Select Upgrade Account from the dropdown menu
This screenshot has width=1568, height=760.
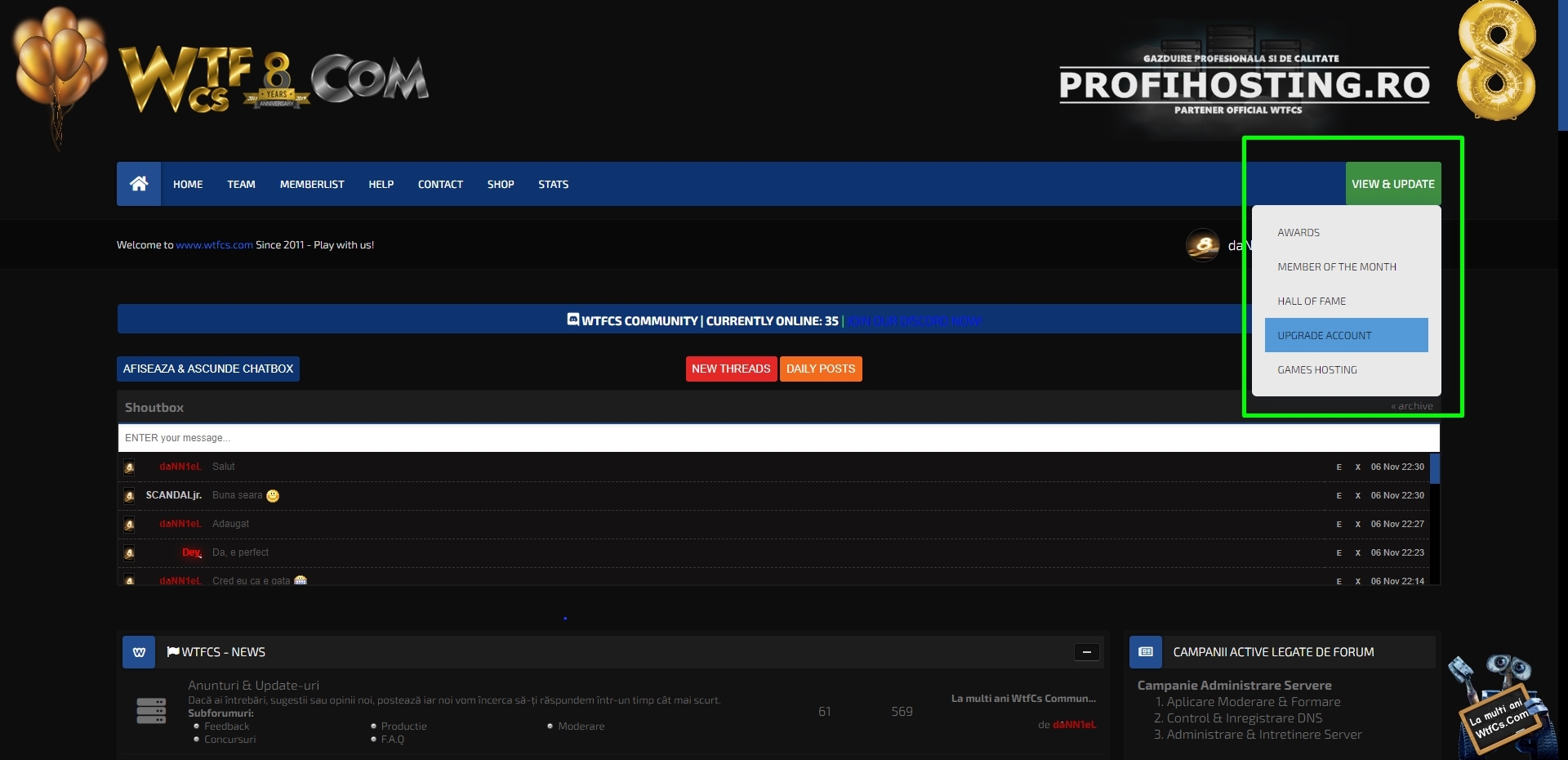click(1346, 335)
